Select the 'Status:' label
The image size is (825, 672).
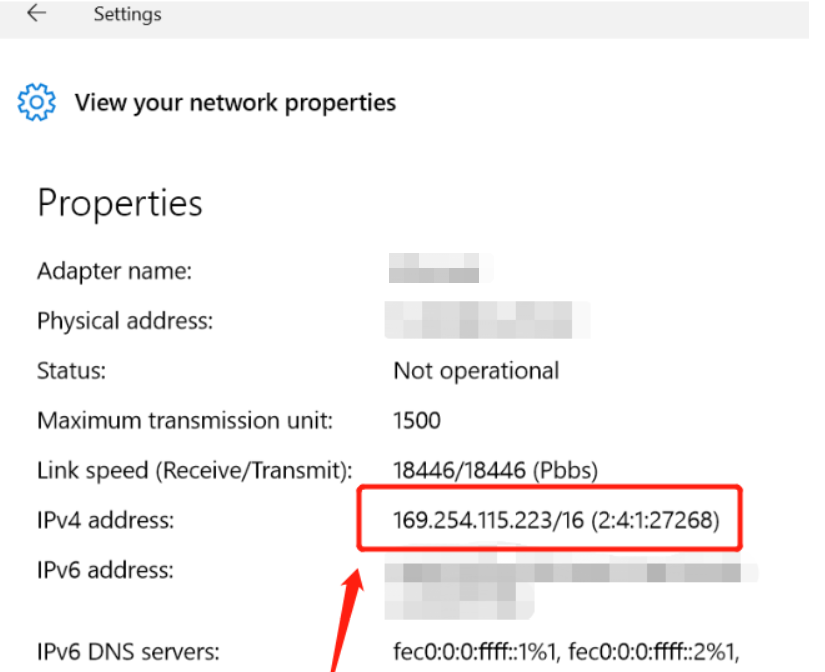[x=71, y=371]
